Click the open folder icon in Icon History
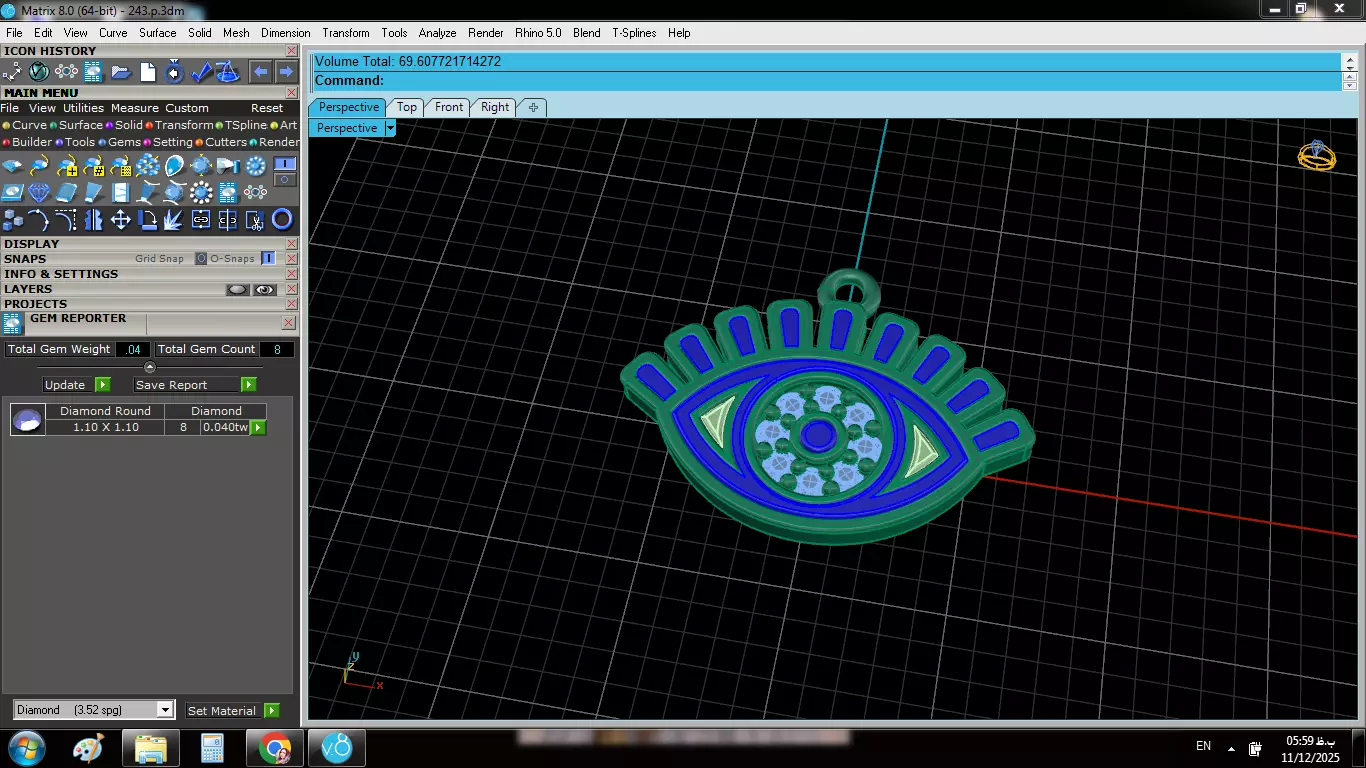The width and height of the screenshot is (1366, 768). click(121, 72)
